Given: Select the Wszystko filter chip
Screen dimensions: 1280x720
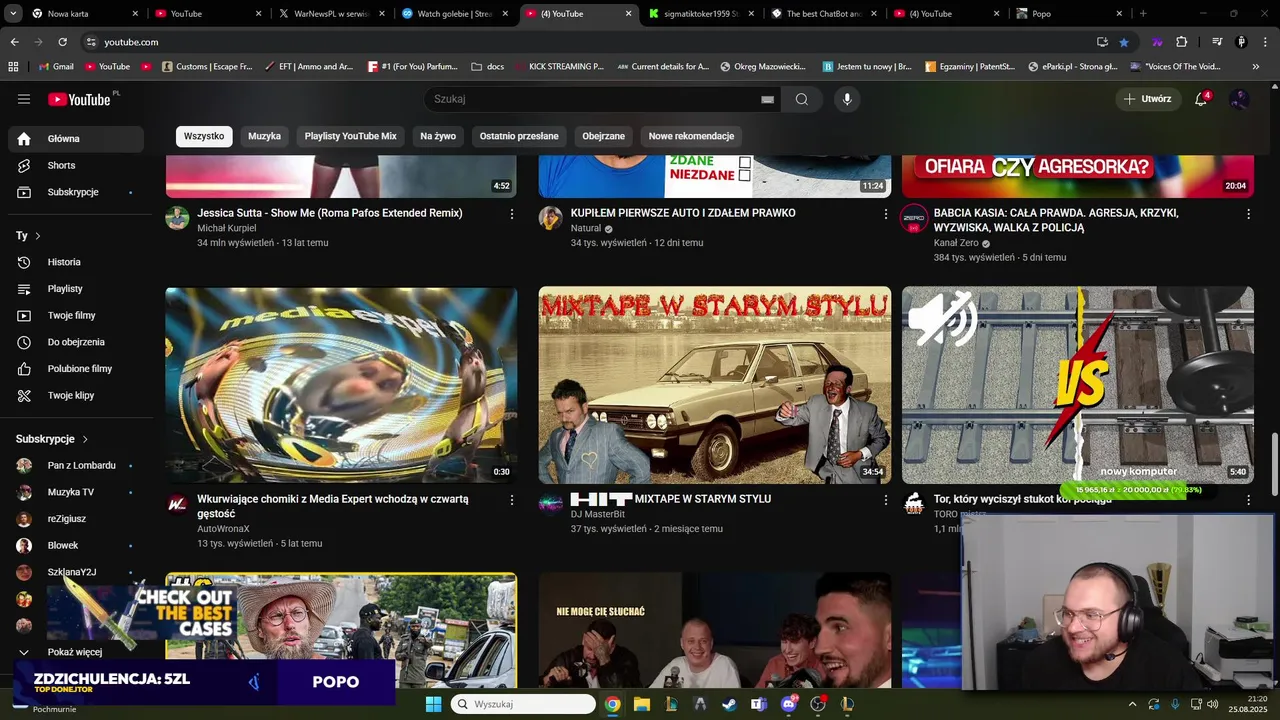Looking at the screenshot, I should click(x=204, y=136).
